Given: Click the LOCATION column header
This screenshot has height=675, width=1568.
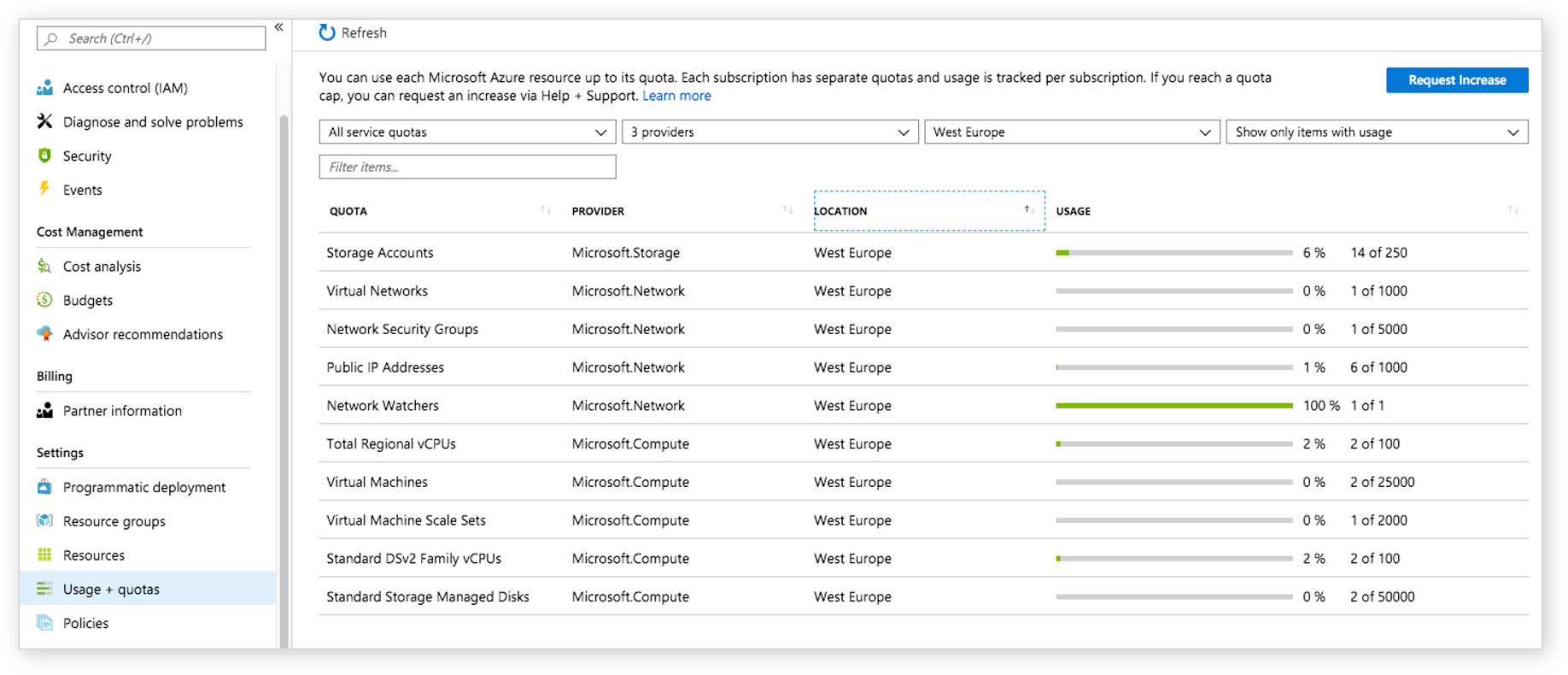Looking at the screenshot, I should click(929, 211).
